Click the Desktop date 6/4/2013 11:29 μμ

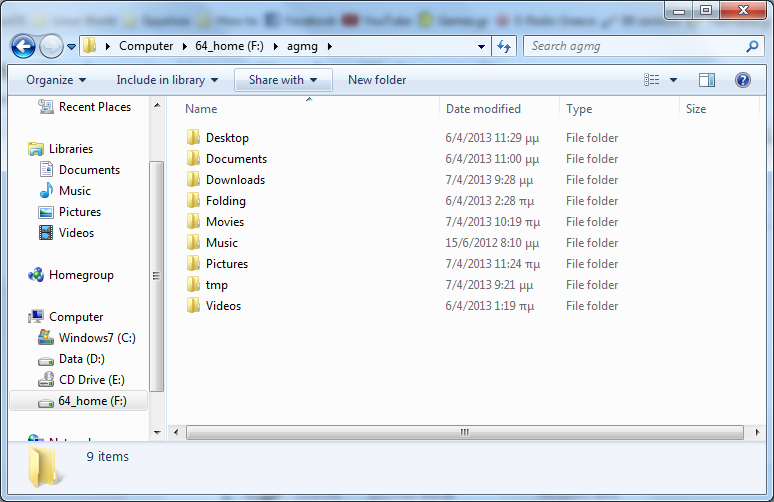pyautogui.click(x=492, y=138)
